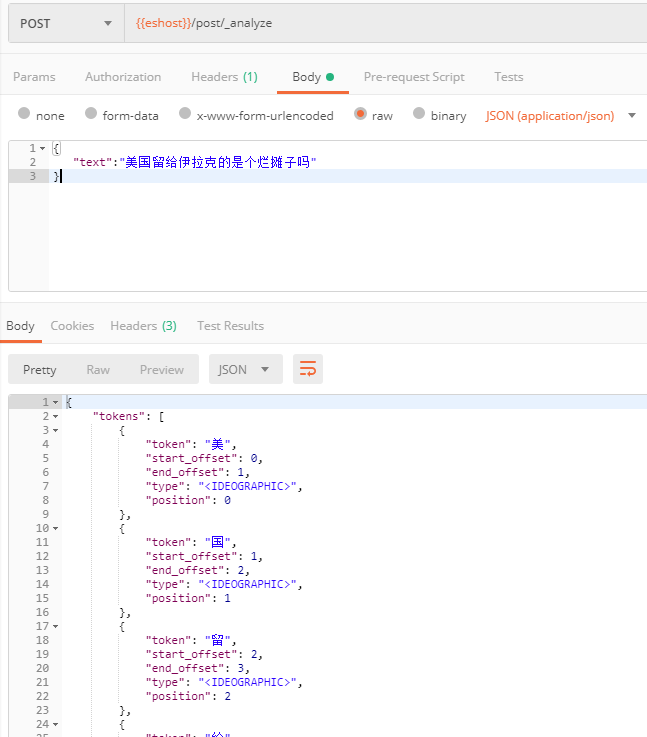Click line 3 closing brace in request editor
The width and height of the screenshot is (647, 737).
click(x=56, y=176)
